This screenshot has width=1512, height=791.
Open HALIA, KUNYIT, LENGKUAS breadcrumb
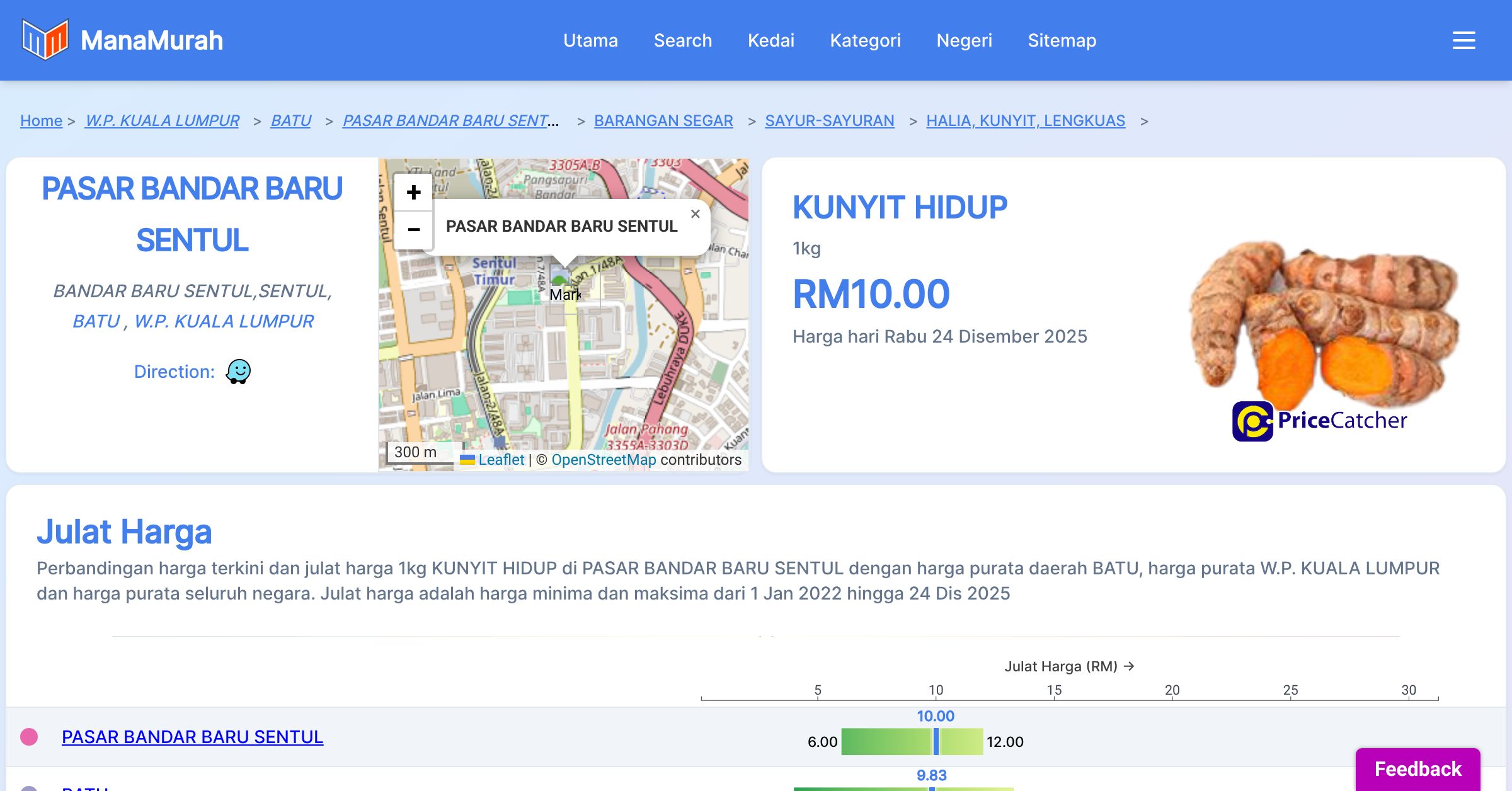click(x=1025, y=120)
